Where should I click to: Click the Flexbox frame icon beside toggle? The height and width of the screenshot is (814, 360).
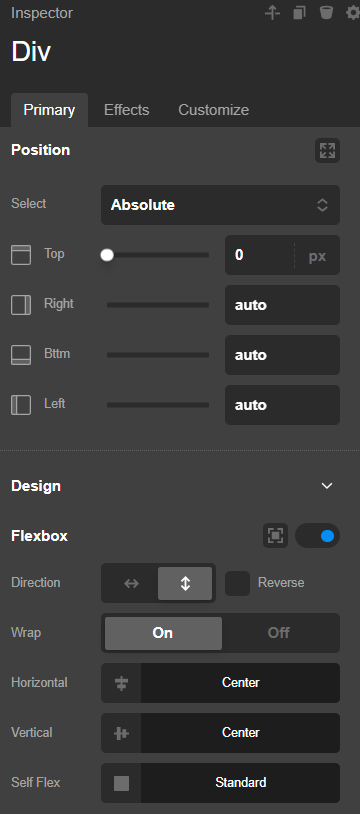pyautogui.click(x=275, y=536)
